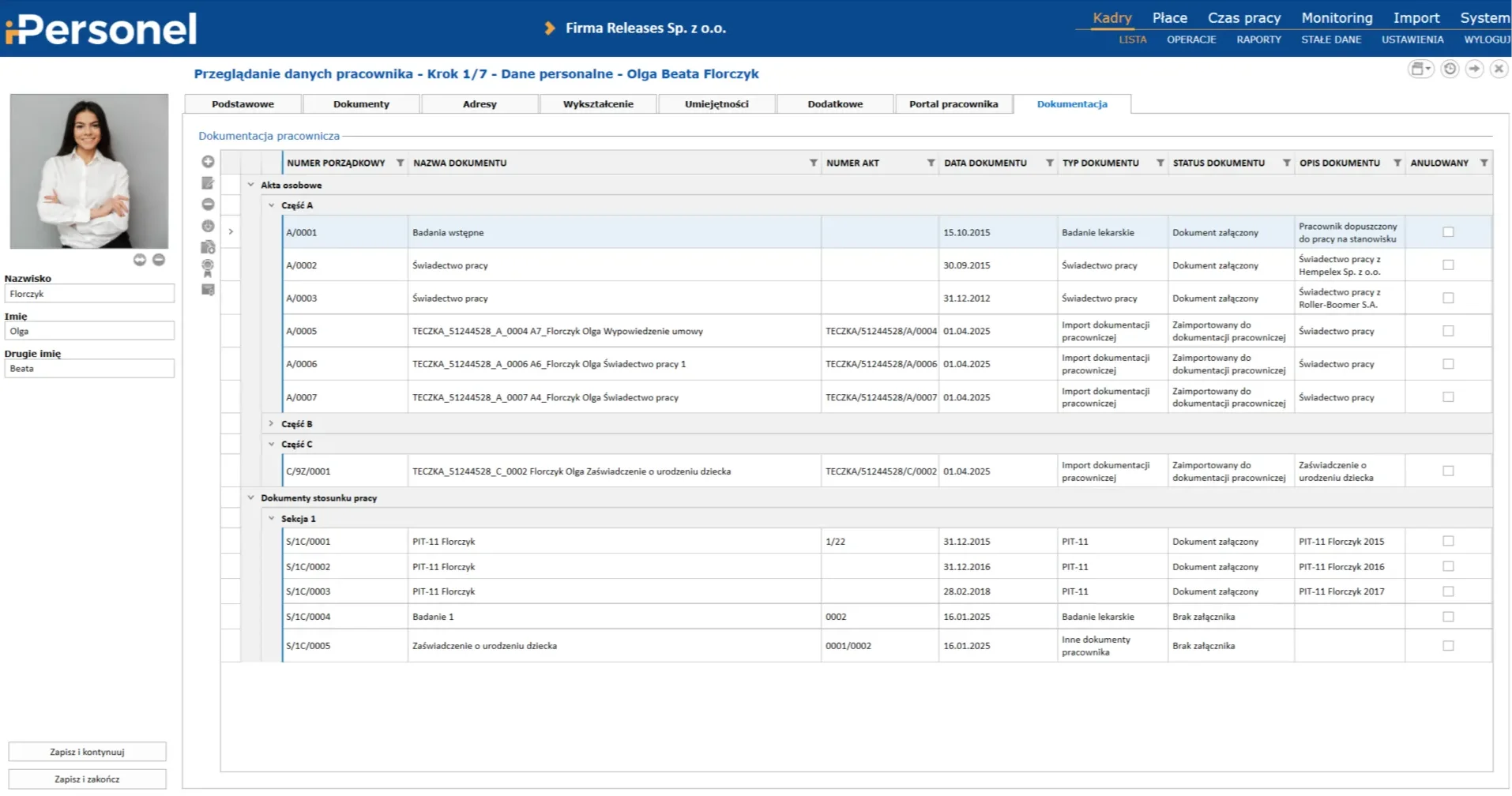Open the change history clock icon
The height and width of the screenshot is (796, 1512).
[x=1450, y=69]
